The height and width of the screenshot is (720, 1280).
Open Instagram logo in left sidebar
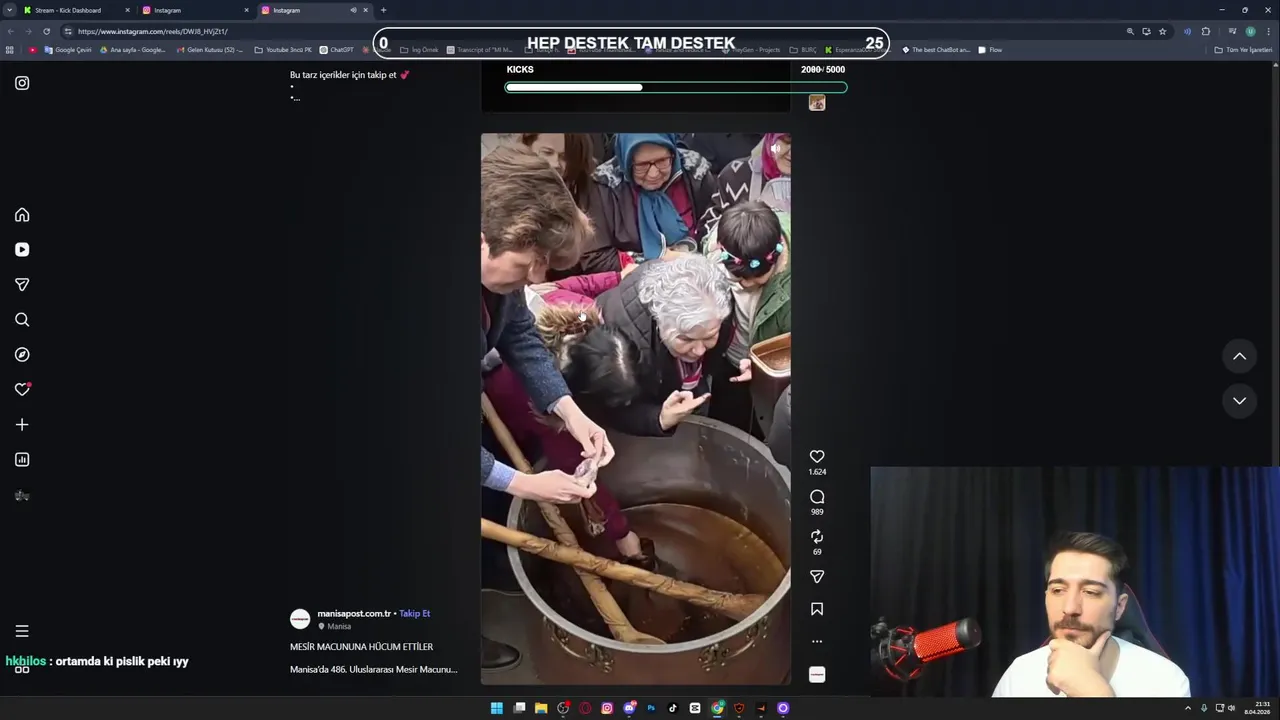pyautogui.click(x=22, y=83)
